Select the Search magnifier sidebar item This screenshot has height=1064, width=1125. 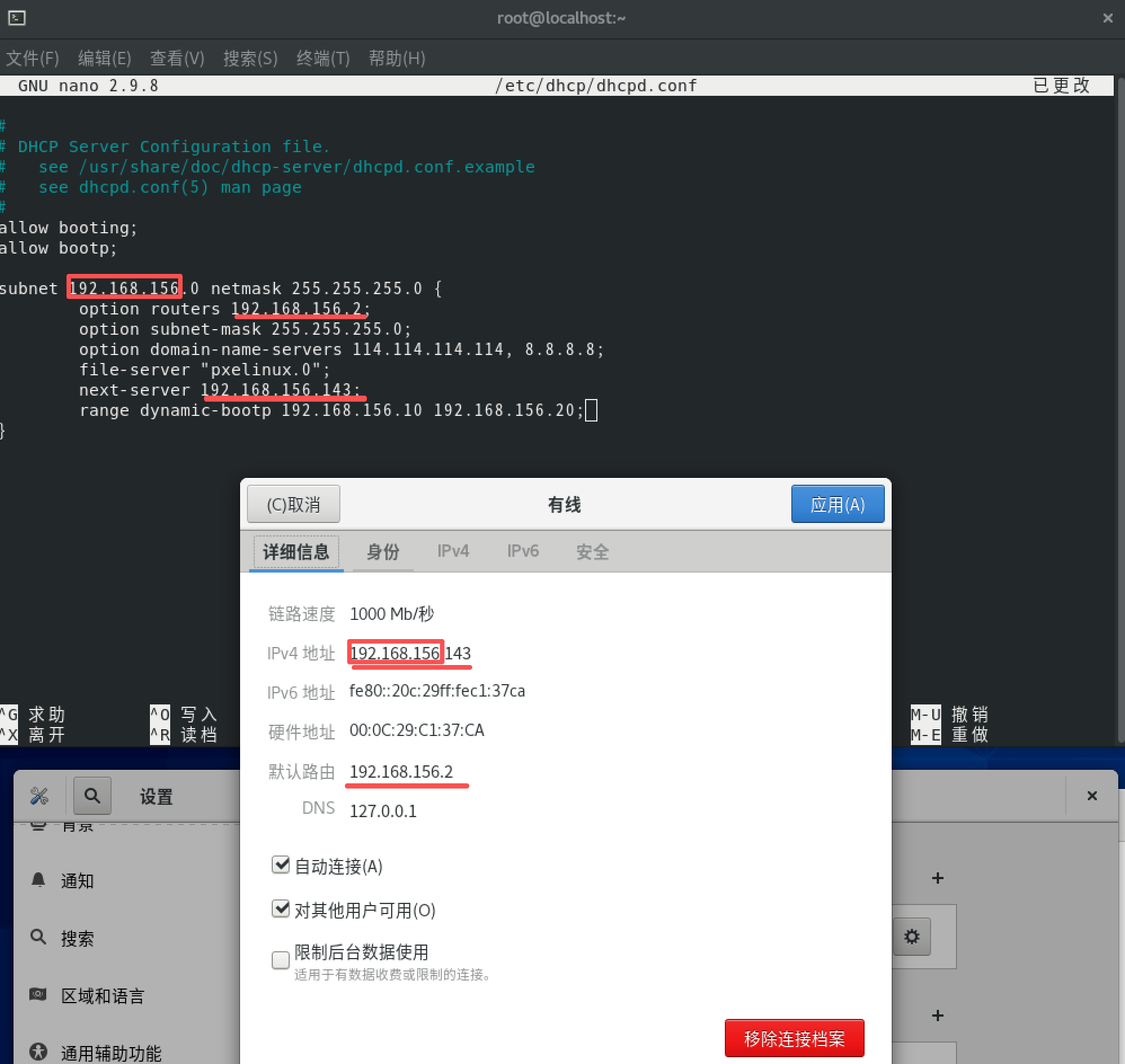point(38,937)
